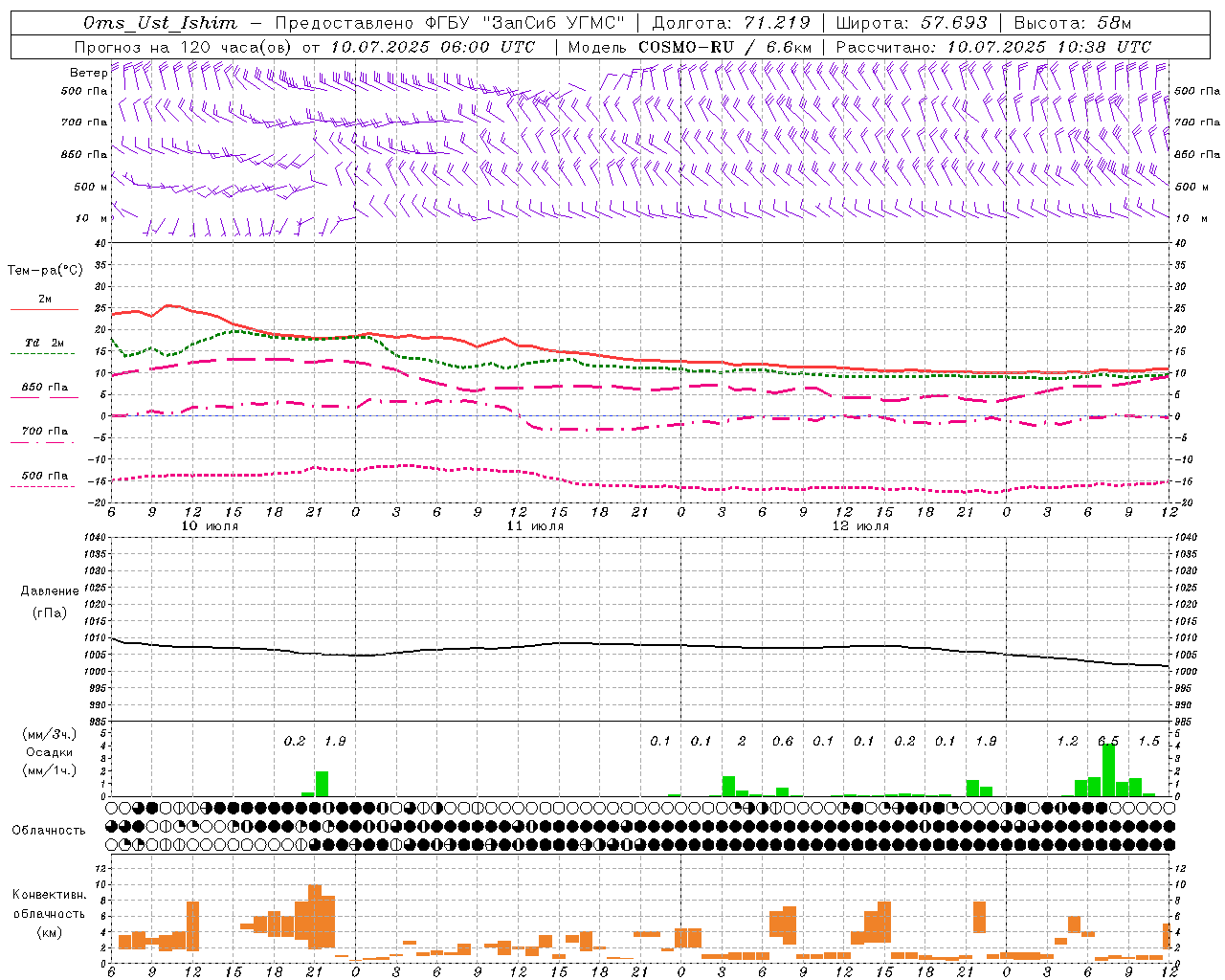The image size is (1225, 980).
Task: Click the computed time "10.07.2025 10:38 UTC"
Action: pos(1049,47)
